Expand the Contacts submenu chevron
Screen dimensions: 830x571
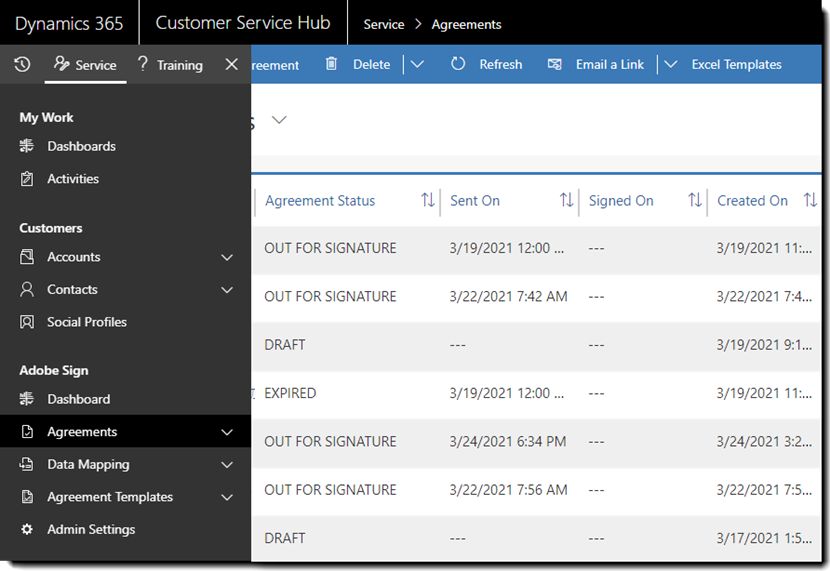[x=227, y=290]
